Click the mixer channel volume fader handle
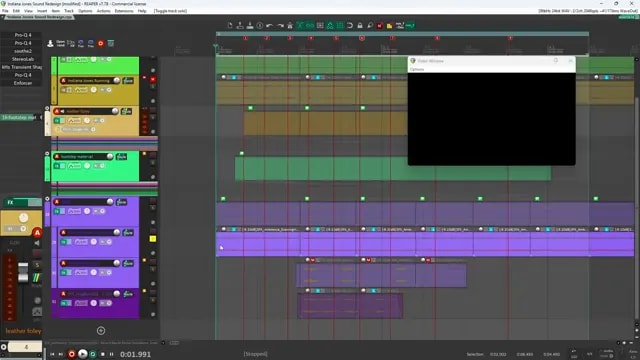 click(23, 272)
